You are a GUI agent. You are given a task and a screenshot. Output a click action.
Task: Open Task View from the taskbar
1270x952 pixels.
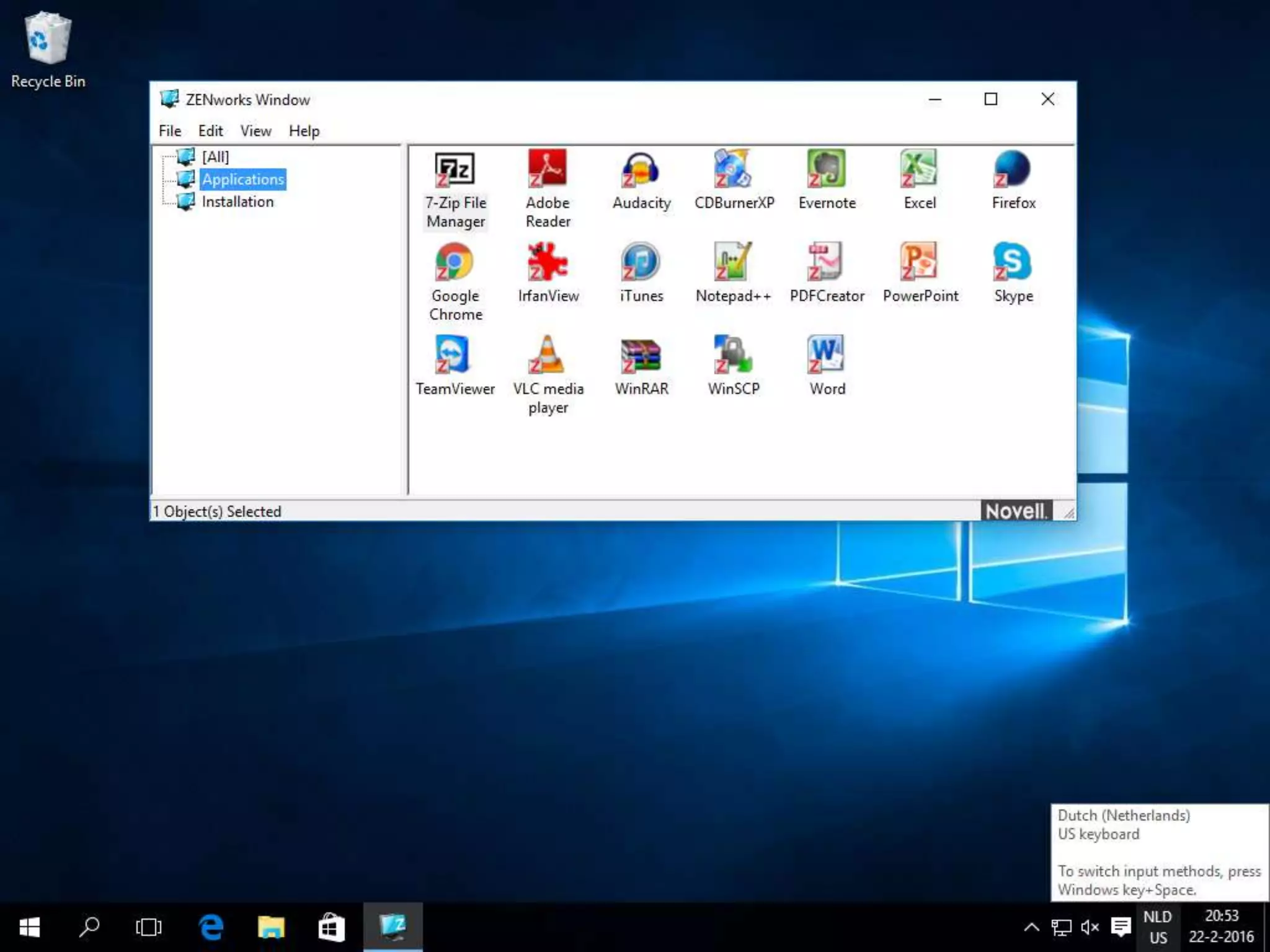pos(149,927)
